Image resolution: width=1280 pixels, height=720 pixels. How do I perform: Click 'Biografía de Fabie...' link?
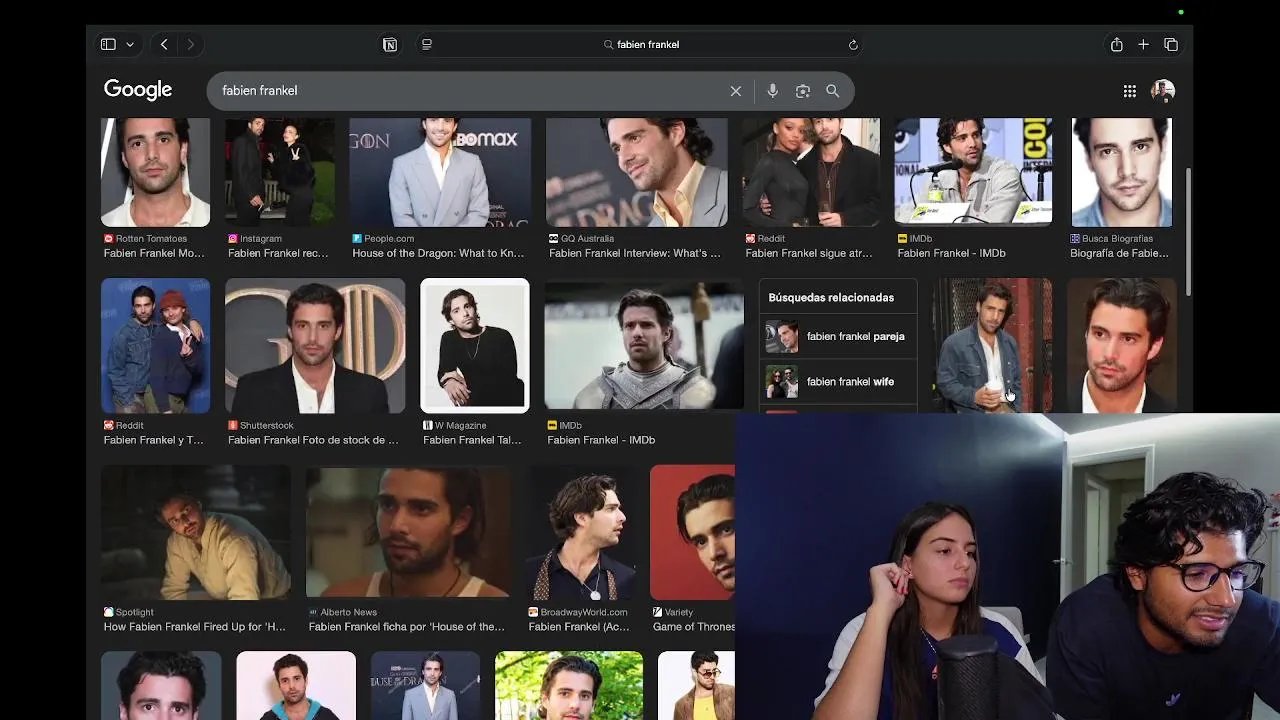pyautogui.click(x=1119, y=253)
